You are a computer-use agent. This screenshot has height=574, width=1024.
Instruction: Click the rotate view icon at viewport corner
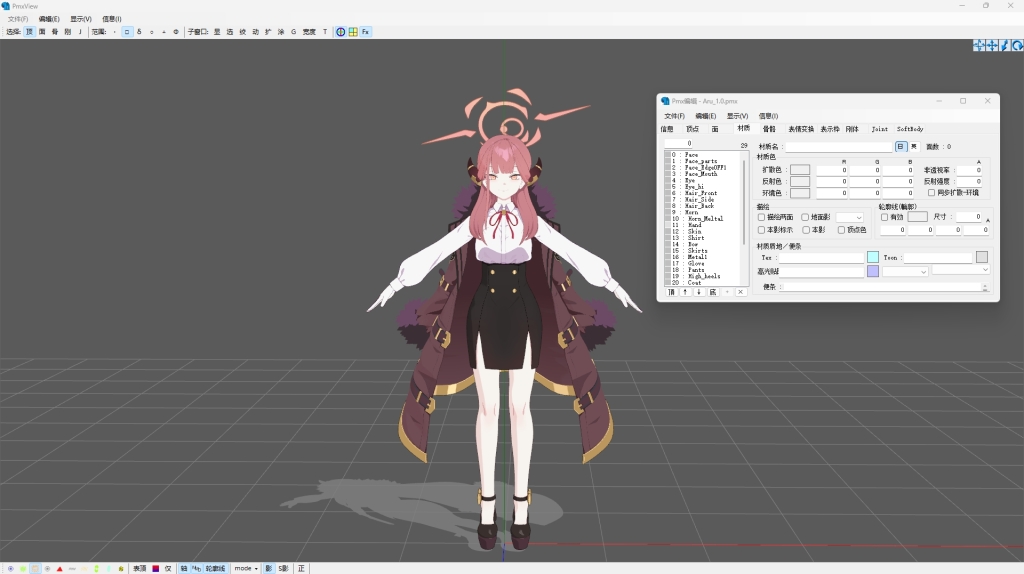click(1017, 45)
